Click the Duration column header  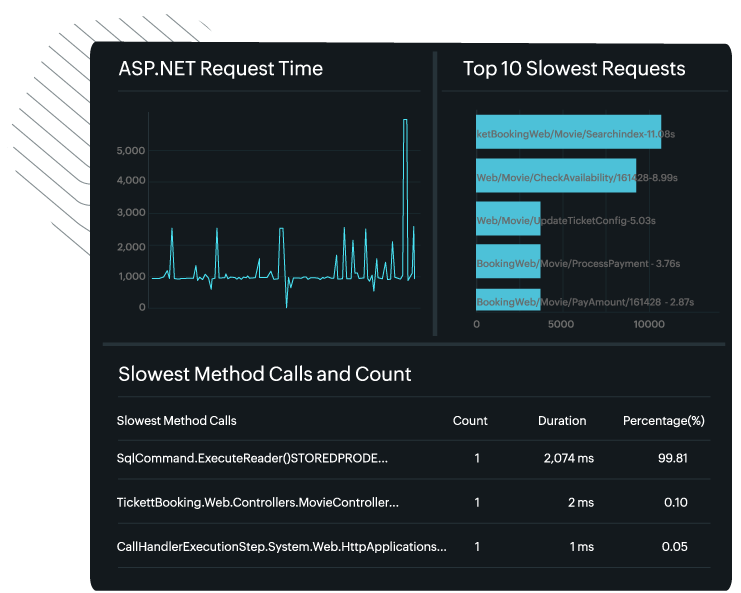[x=562, y=421]
